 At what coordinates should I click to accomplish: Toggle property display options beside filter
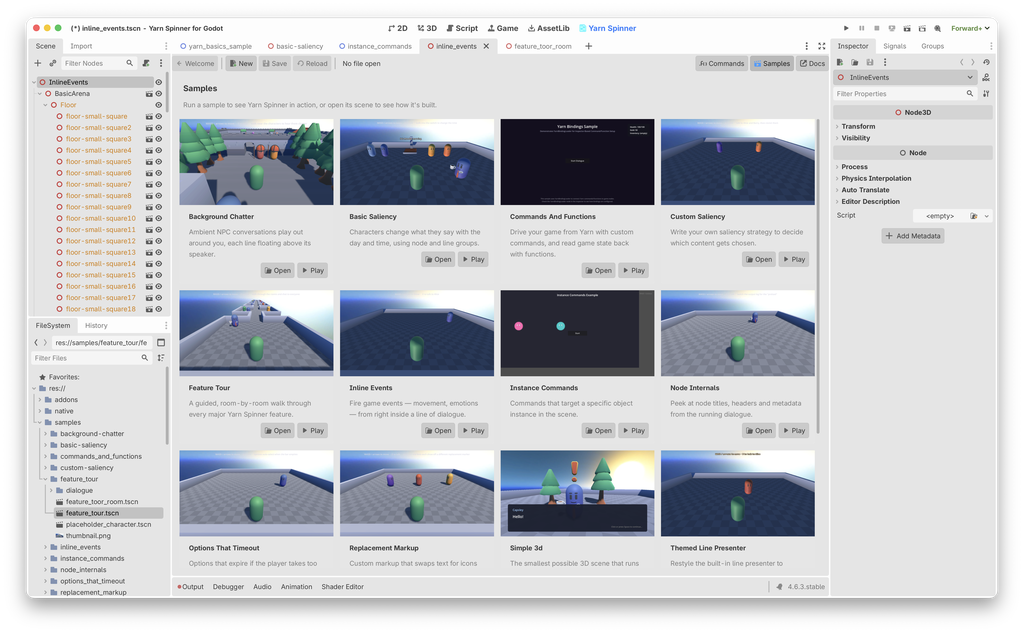pyautogui.click(x=986, y=93)
